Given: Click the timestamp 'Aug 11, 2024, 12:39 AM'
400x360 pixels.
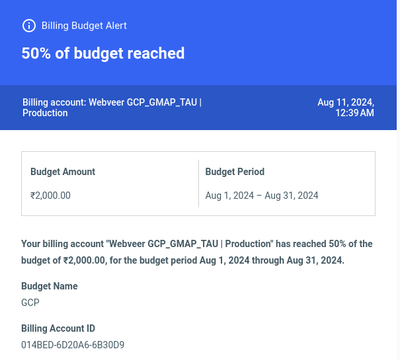Looking at the screenshot, I should click(x=346, y=107).
